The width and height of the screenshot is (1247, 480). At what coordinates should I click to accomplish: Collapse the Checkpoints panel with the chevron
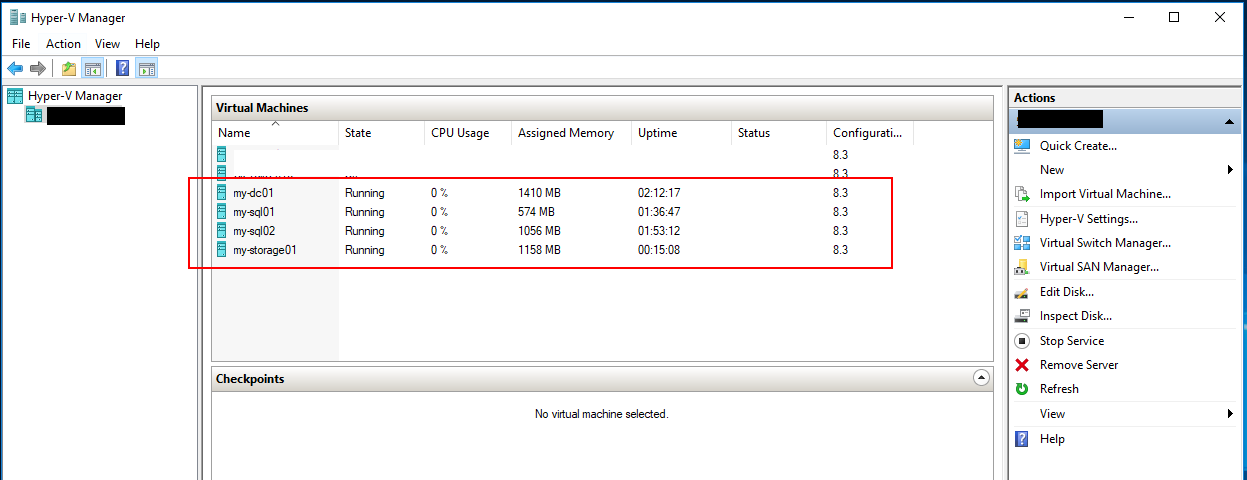coord(981,378)
